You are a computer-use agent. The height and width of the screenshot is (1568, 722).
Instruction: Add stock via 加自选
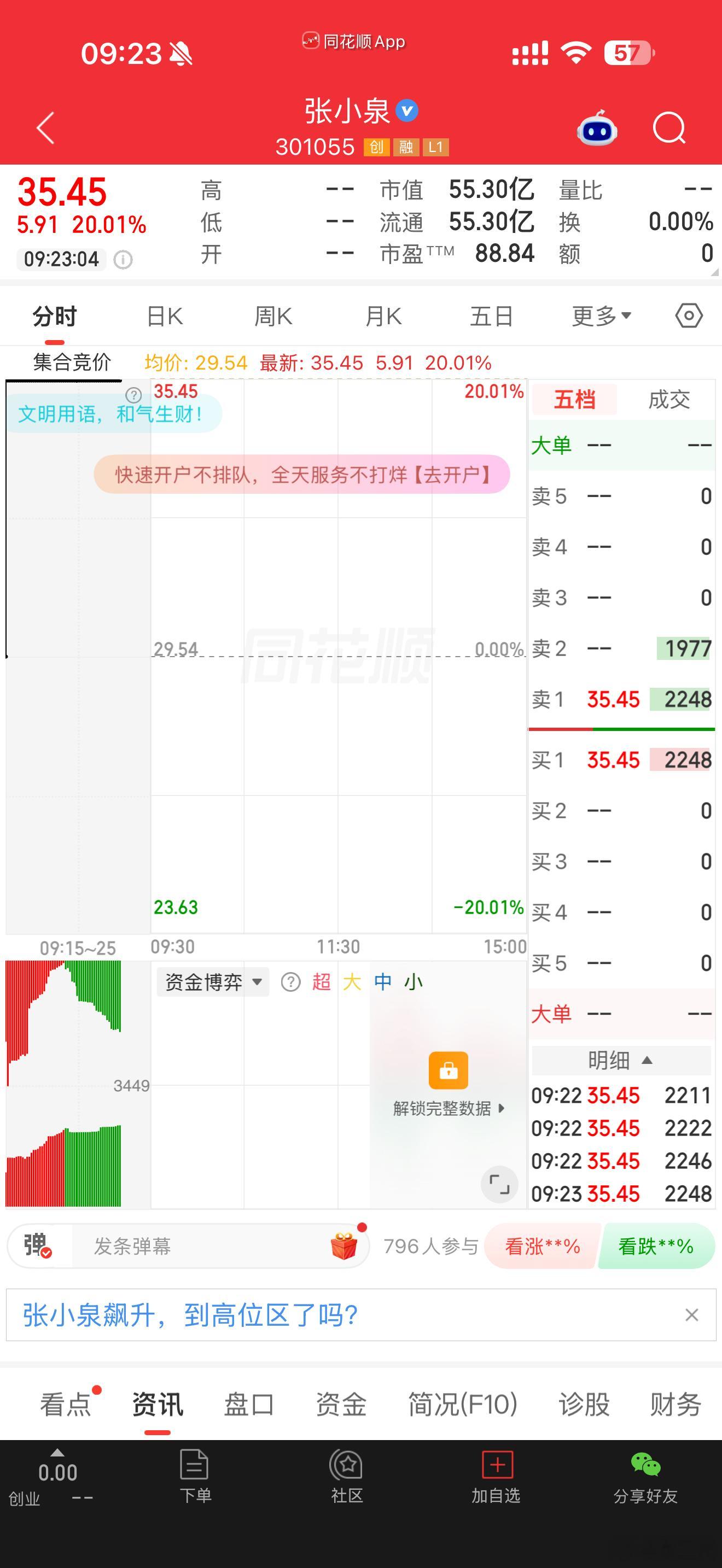[x=496, y=1477]
